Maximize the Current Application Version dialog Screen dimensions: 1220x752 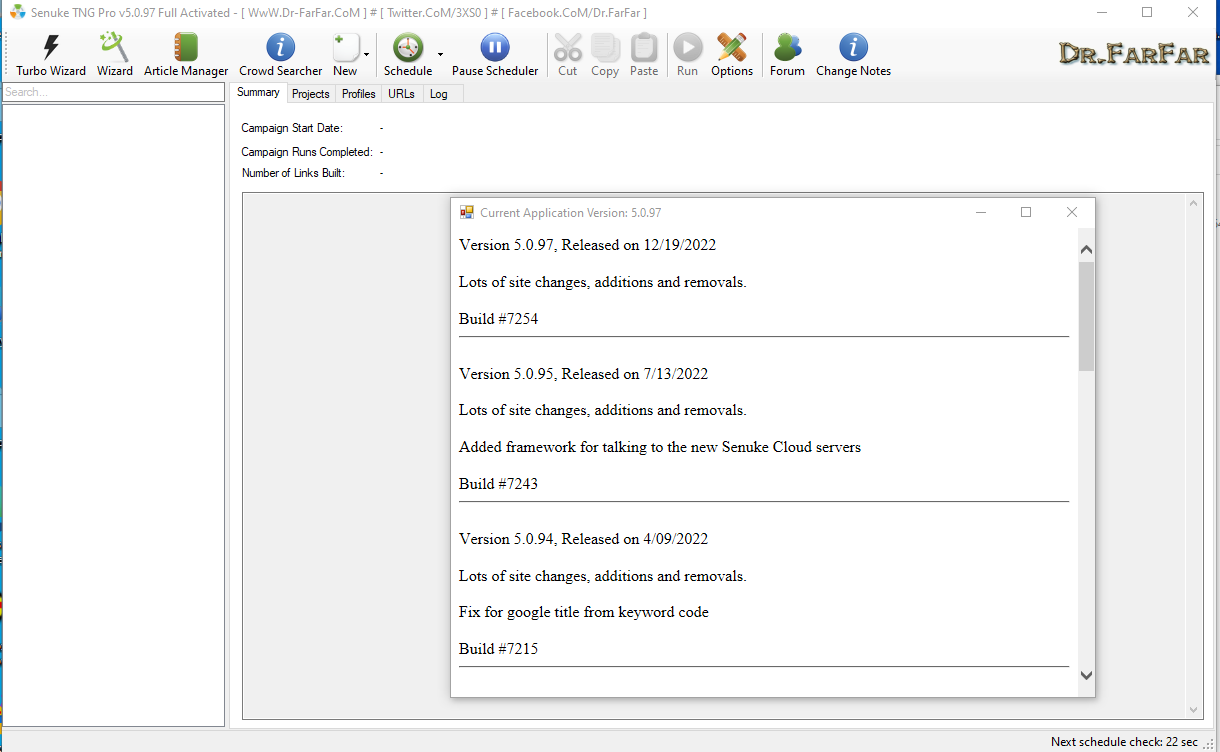1025,212
